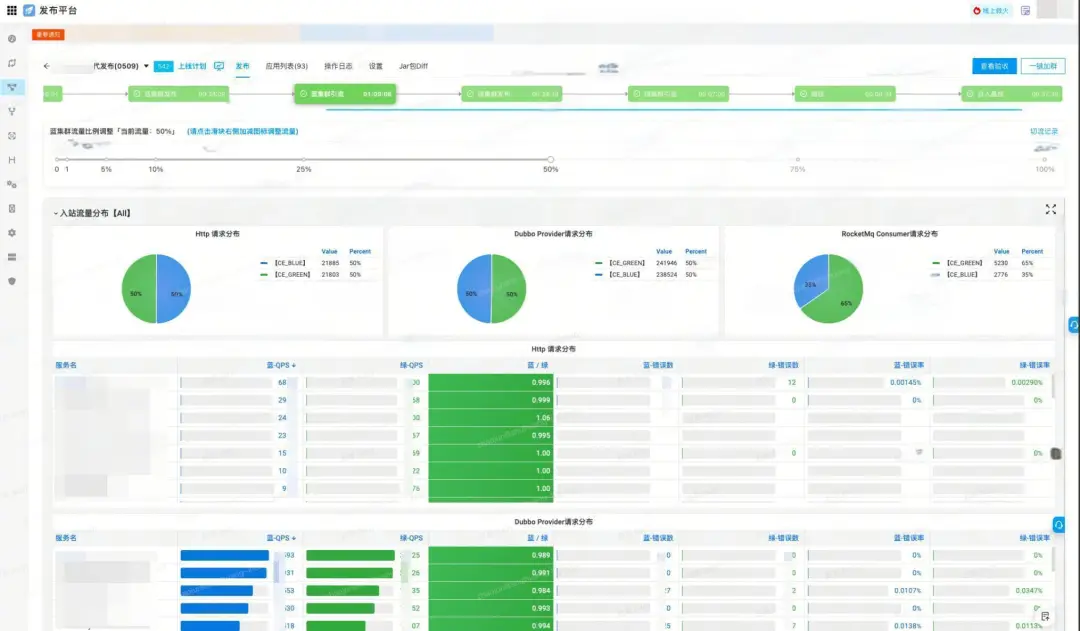The height and width of the screenshot is (631, 1080).
Task: Set traffic slider to the 75% mark
Action: tap(798, 159)
